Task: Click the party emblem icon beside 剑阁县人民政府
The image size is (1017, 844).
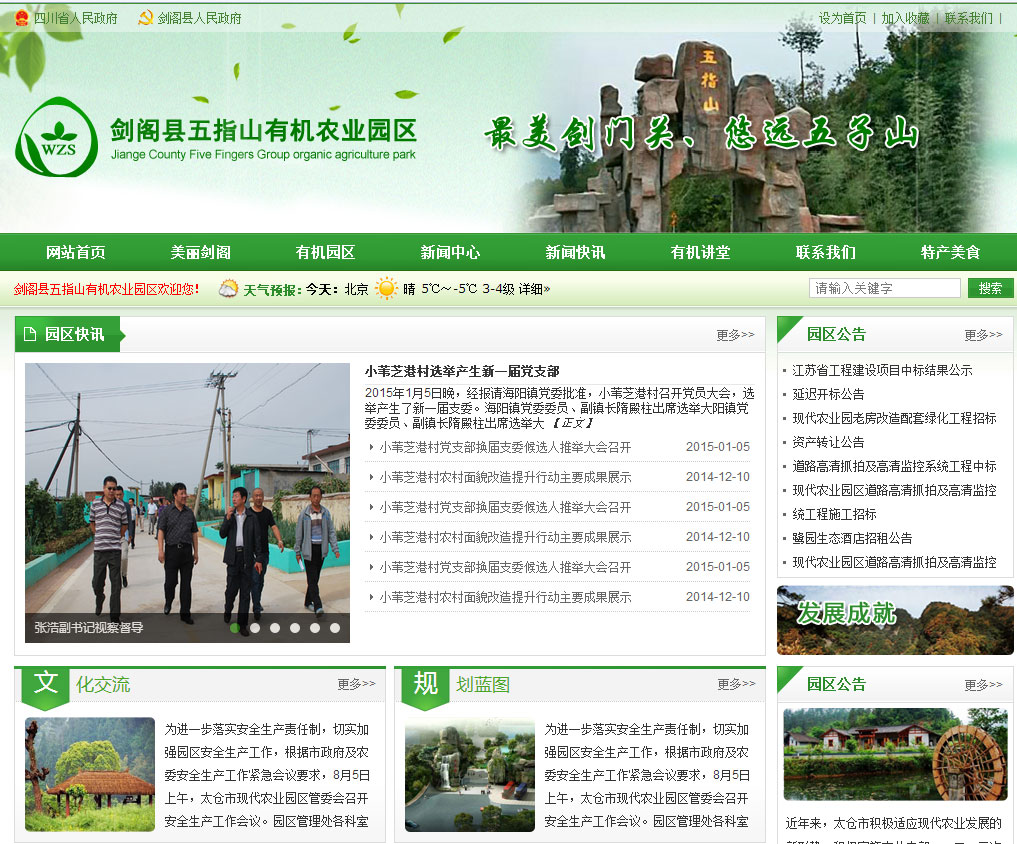Action: point(145,18)
